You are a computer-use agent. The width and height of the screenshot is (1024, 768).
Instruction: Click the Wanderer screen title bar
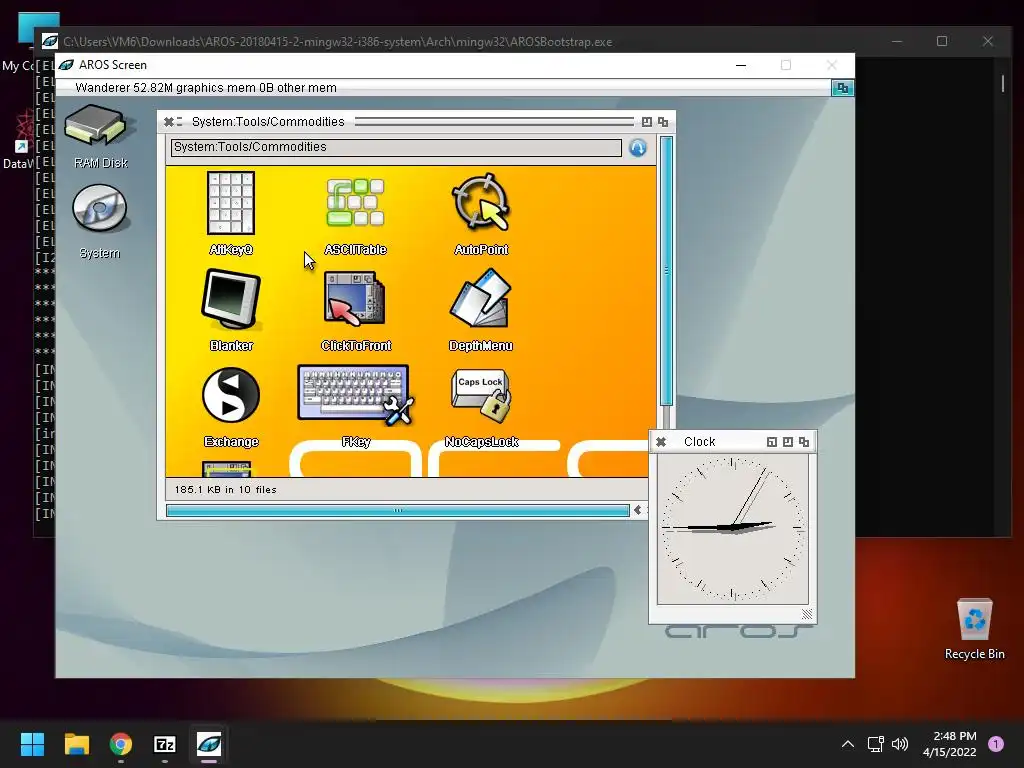point(443,88)
